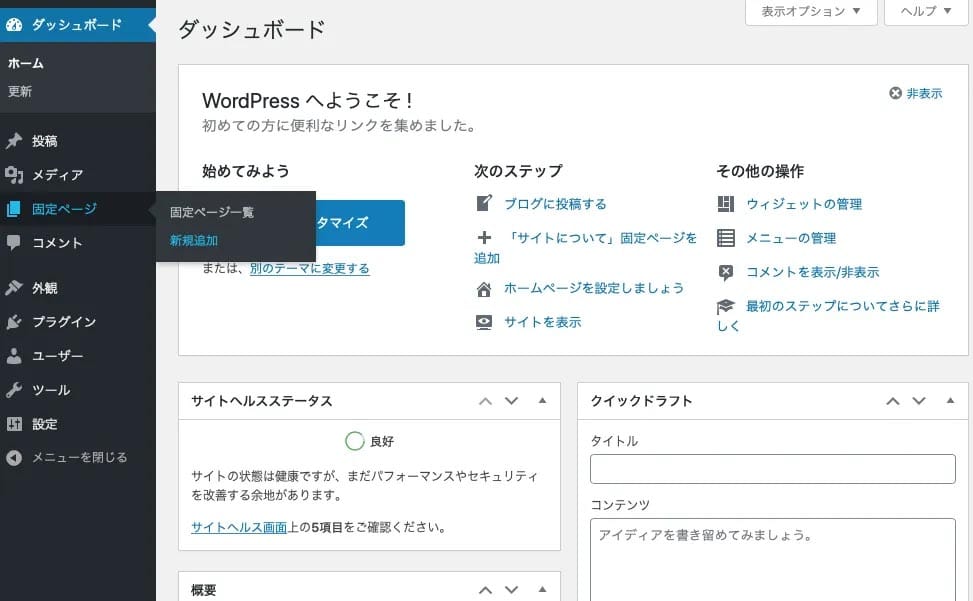The width and height of the screenshot is (973, 601).
Task: Click the monitor icon beside サイトを表示
Action: coord(484,323)
